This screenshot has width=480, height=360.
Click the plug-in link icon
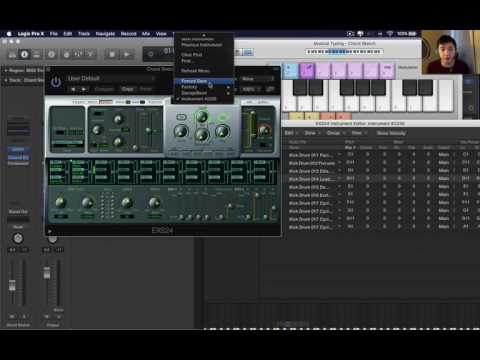270,89
